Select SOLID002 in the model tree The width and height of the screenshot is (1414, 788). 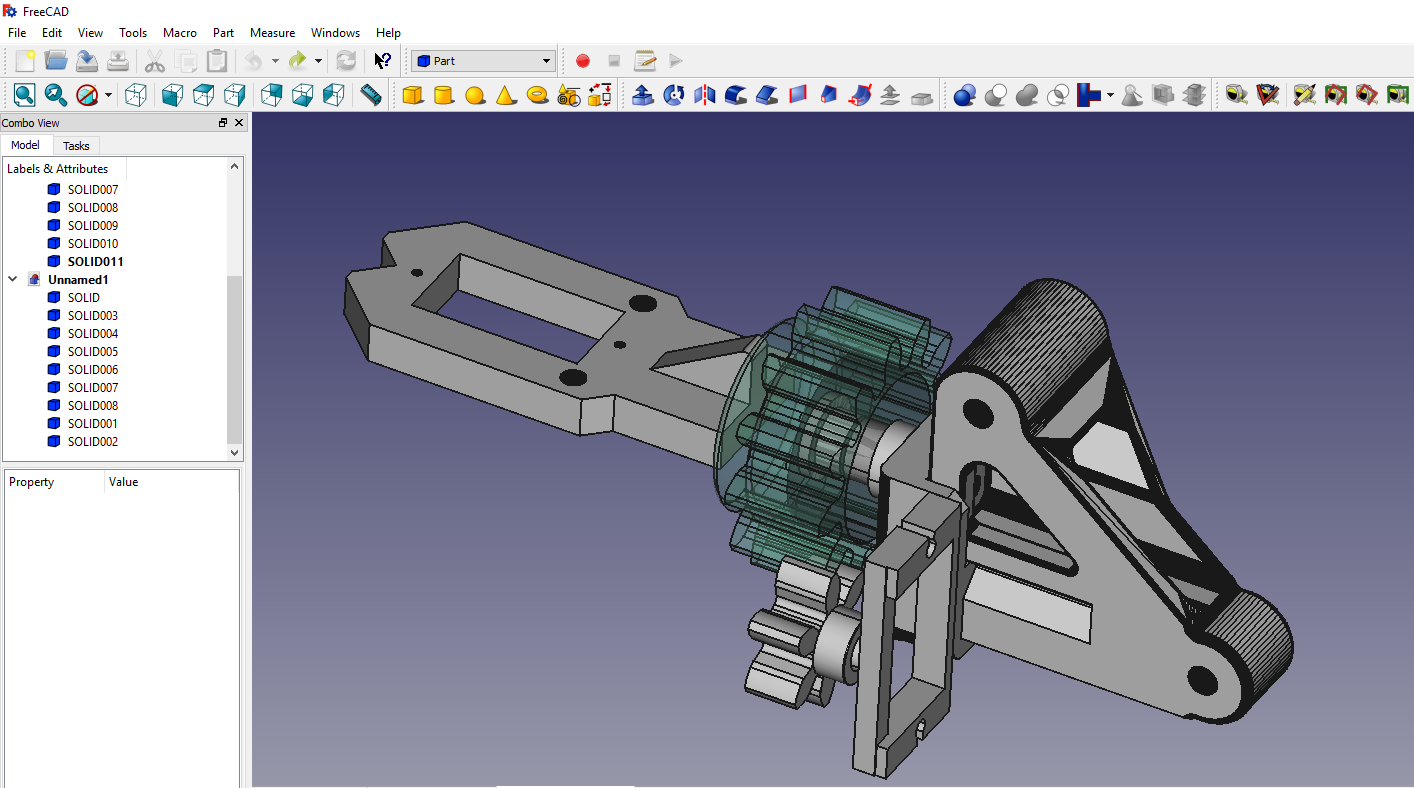click(93, 442)
